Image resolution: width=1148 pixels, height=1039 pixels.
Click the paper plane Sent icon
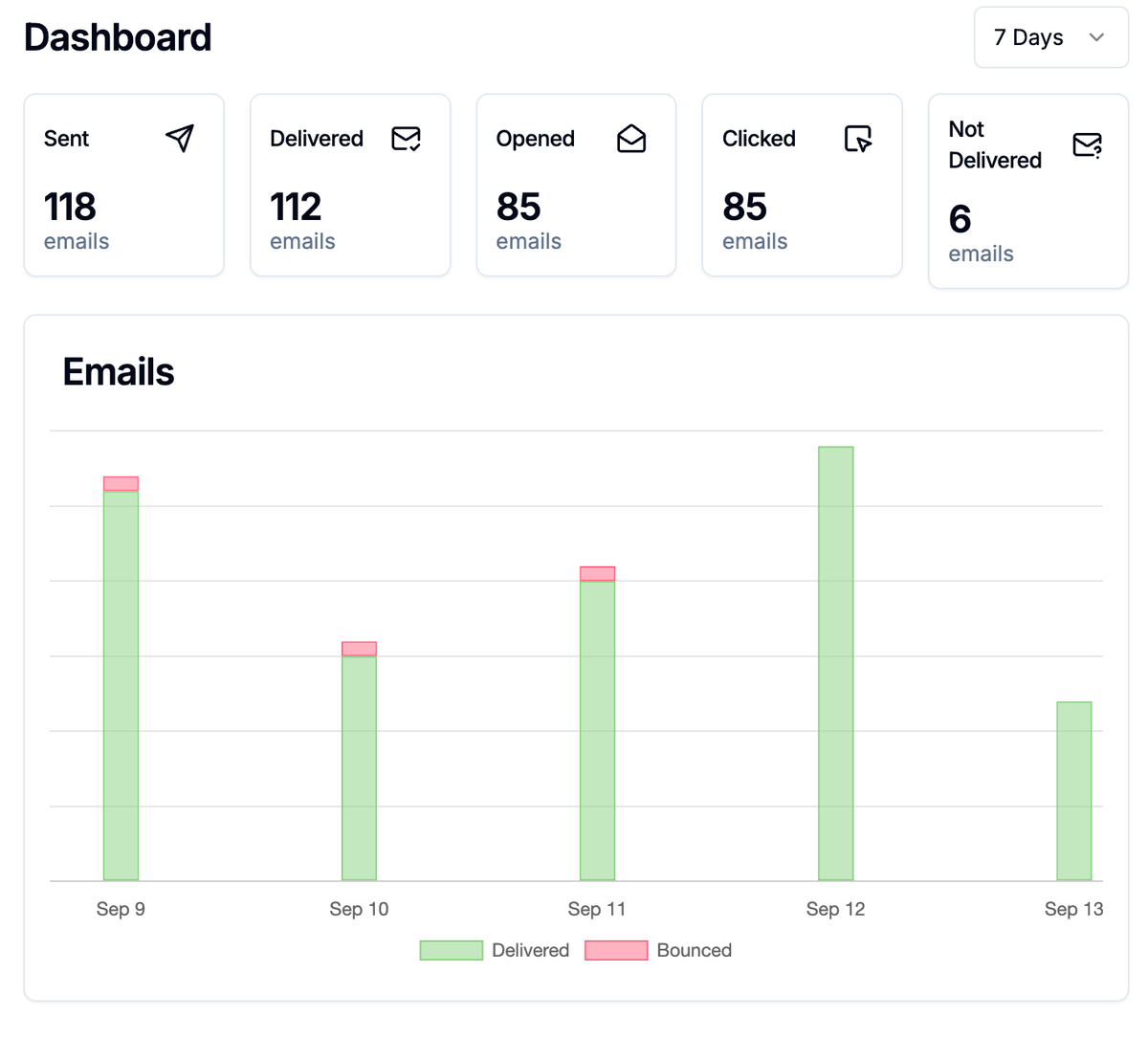tap(180, 139)
